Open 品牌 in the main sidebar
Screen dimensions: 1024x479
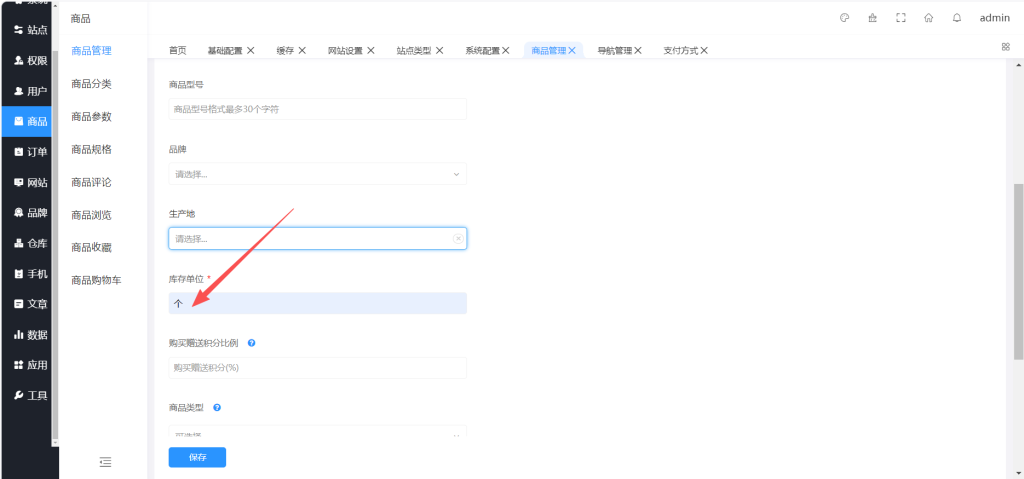(30, 213)
